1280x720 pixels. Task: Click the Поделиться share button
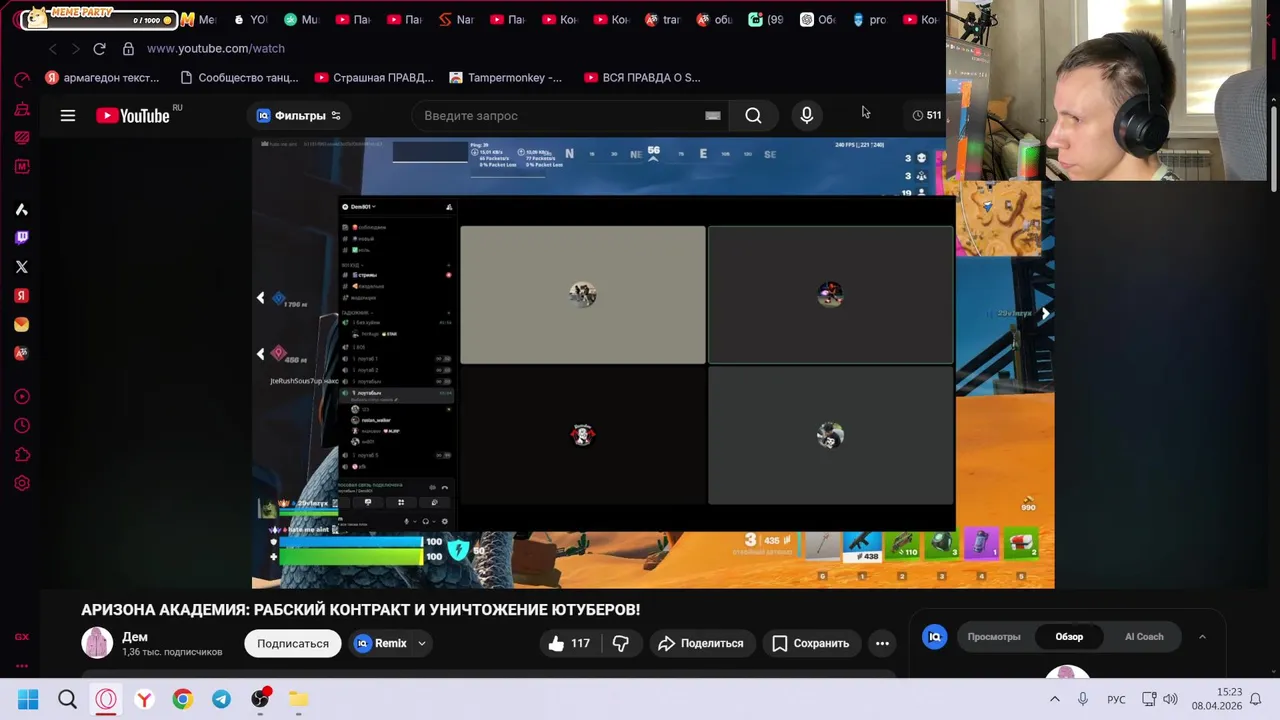[701, 643]
